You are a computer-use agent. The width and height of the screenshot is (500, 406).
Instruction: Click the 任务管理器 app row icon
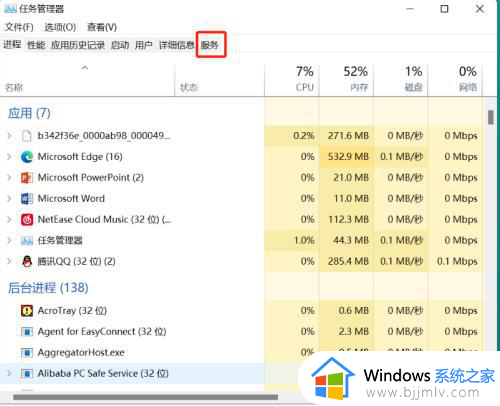point(27,241)
